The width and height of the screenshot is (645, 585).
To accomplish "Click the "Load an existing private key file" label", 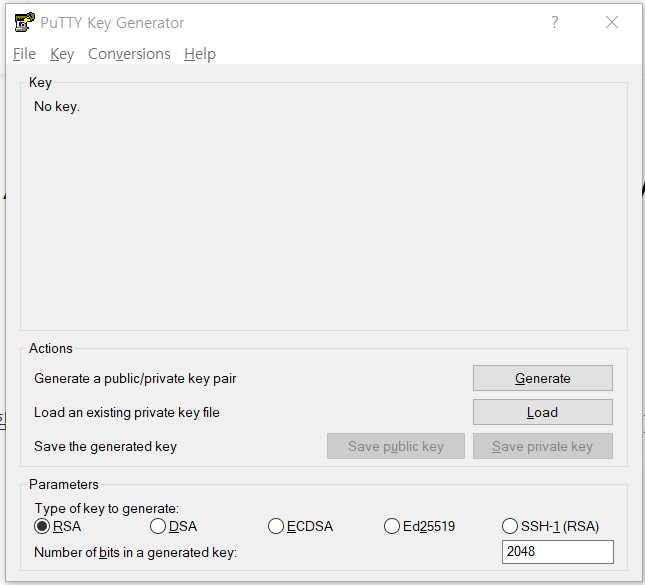I will click(127, 413).
